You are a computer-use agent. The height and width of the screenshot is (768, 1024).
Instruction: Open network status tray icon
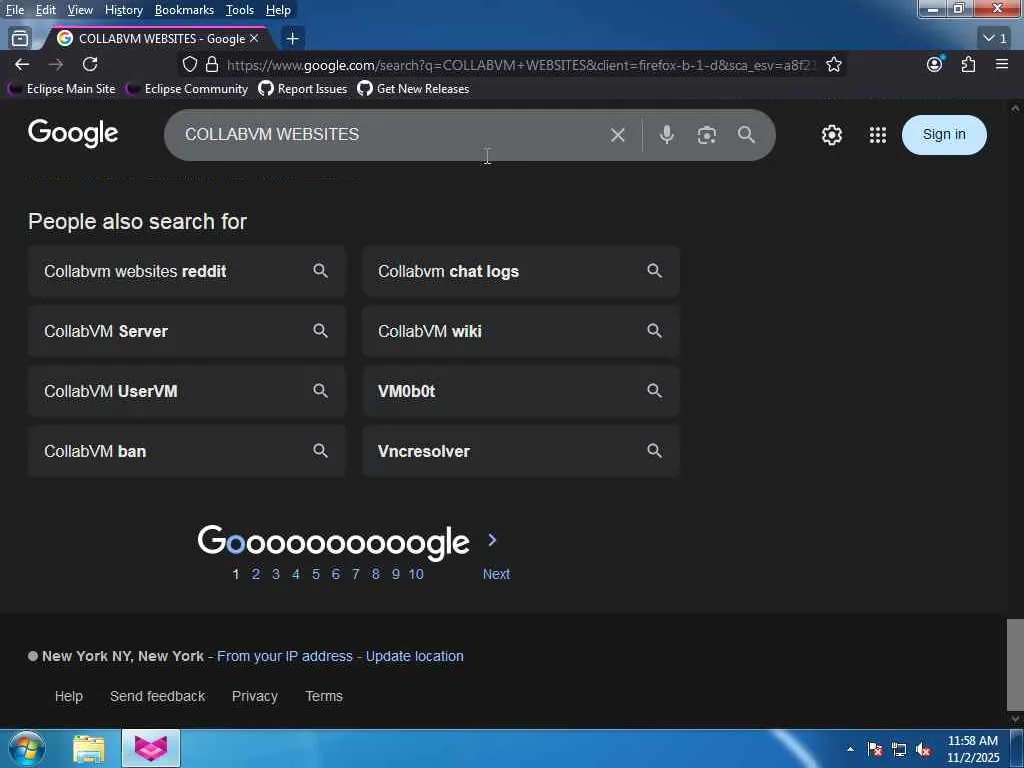click(x=899, y=749)
